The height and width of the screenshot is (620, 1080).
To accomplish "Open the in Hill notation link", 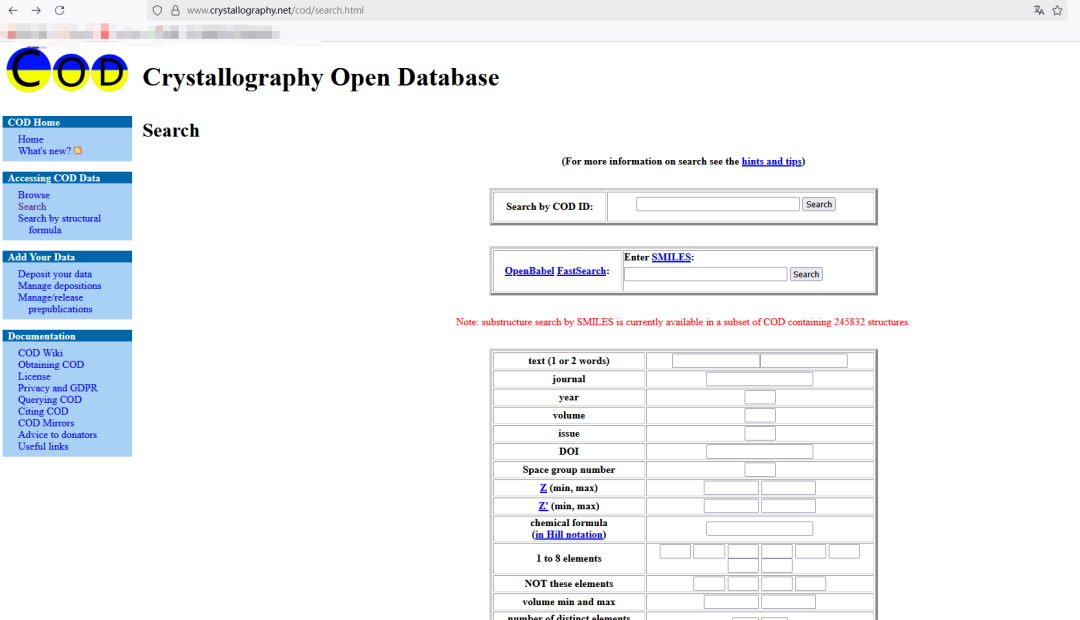I will [x=569, y=535].
